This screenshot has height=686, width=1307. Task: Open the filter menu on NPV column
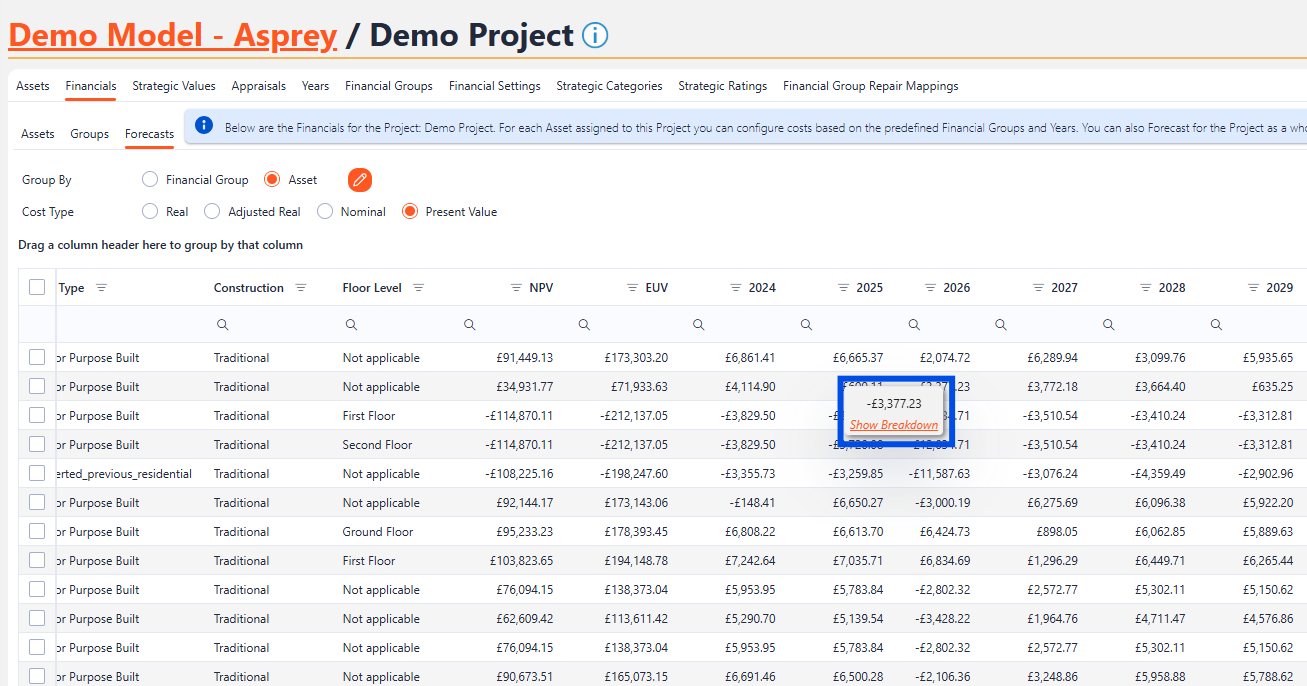click(516, 288)
